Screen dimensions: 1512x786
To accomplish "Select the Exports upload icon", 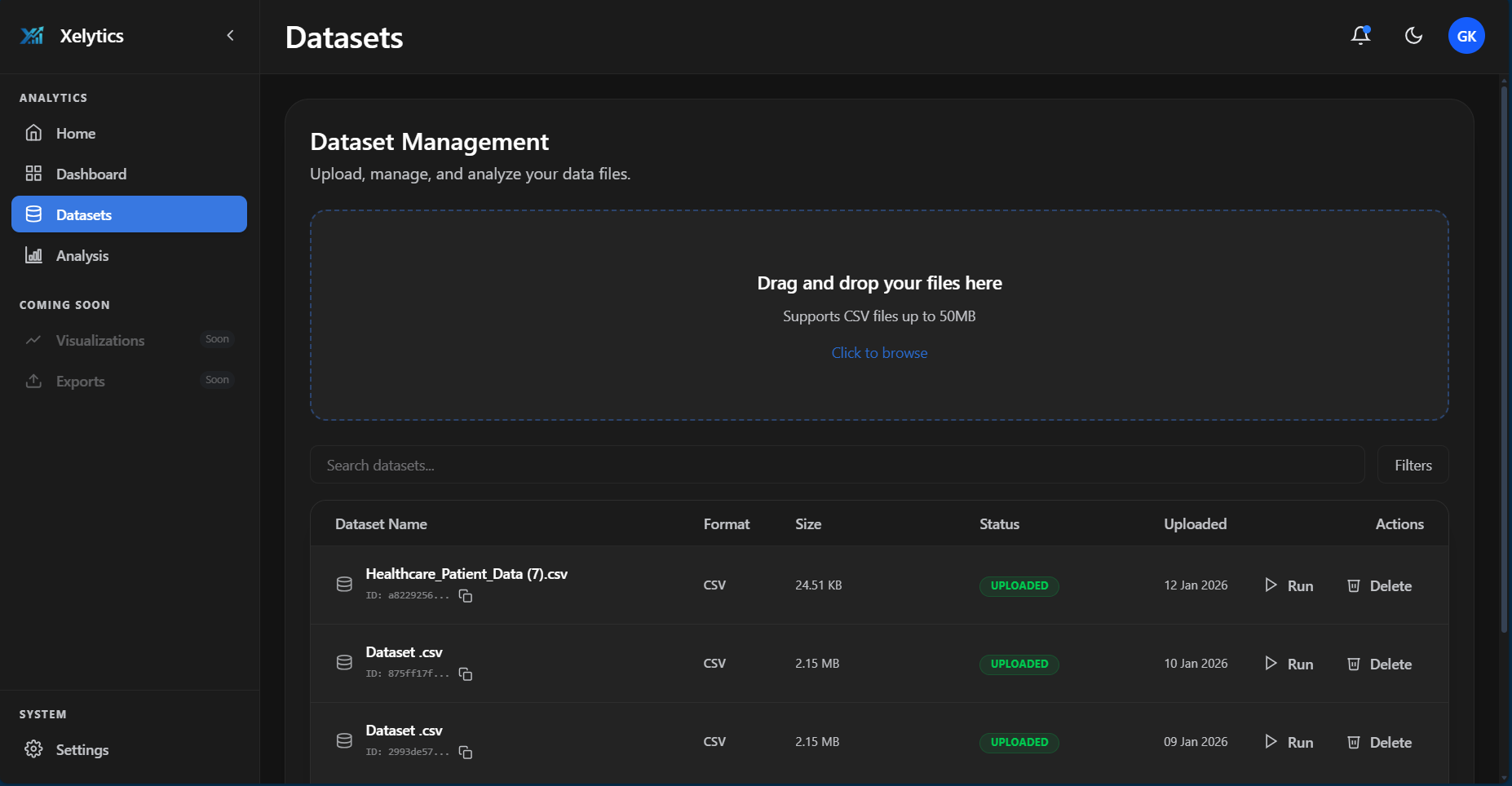I will coord(33,380).
